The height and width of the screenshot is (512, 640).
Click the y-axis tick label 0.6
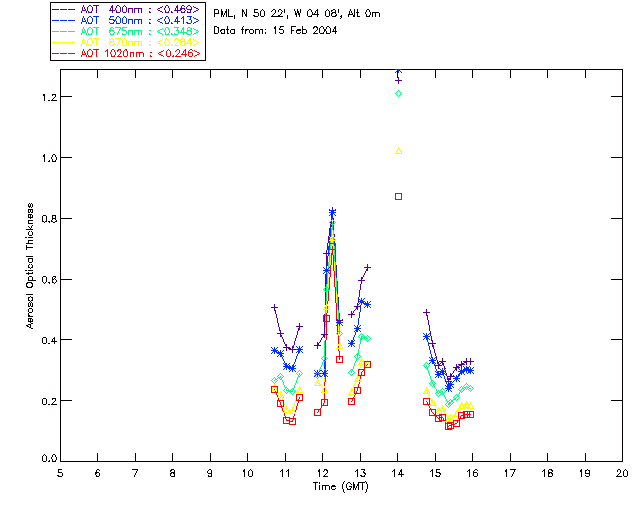(x=49, y=280)
